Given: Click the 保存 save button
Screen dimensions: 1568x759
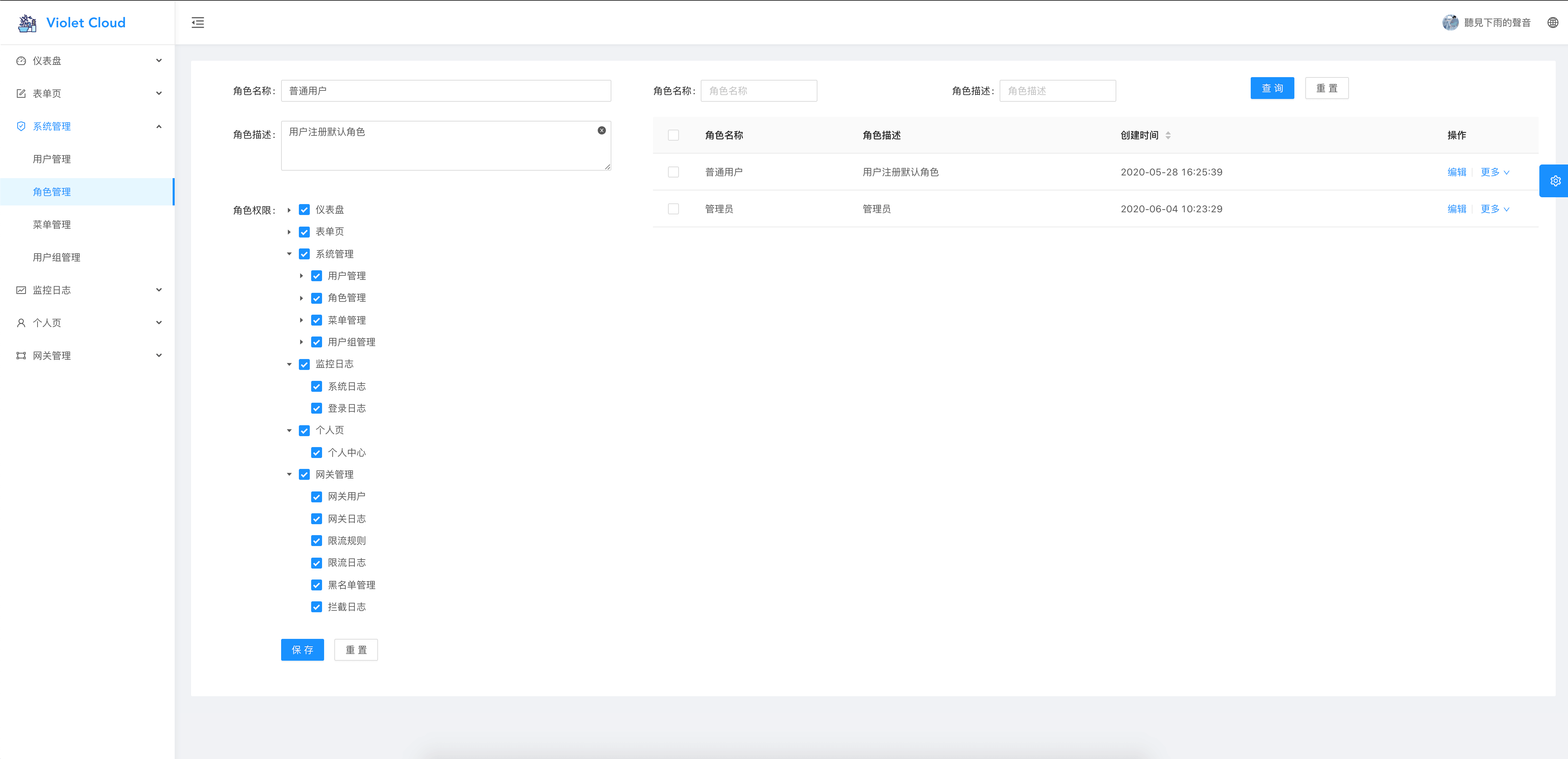Looking at the screenshot, I should pyautogui.click(x=302, y=650).
